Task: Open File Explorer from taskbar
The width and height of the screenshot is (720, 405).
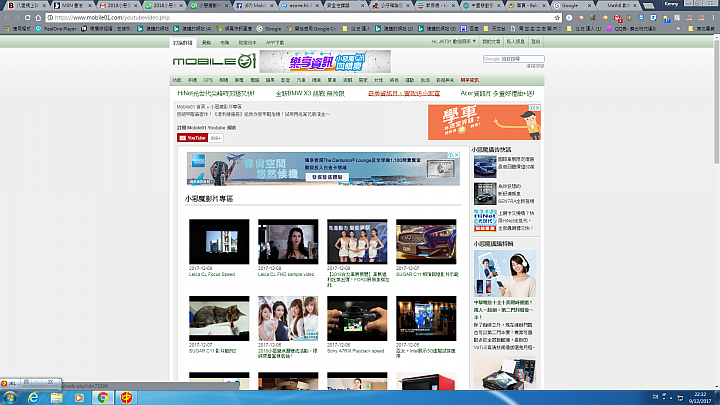Action: (56, 398)
